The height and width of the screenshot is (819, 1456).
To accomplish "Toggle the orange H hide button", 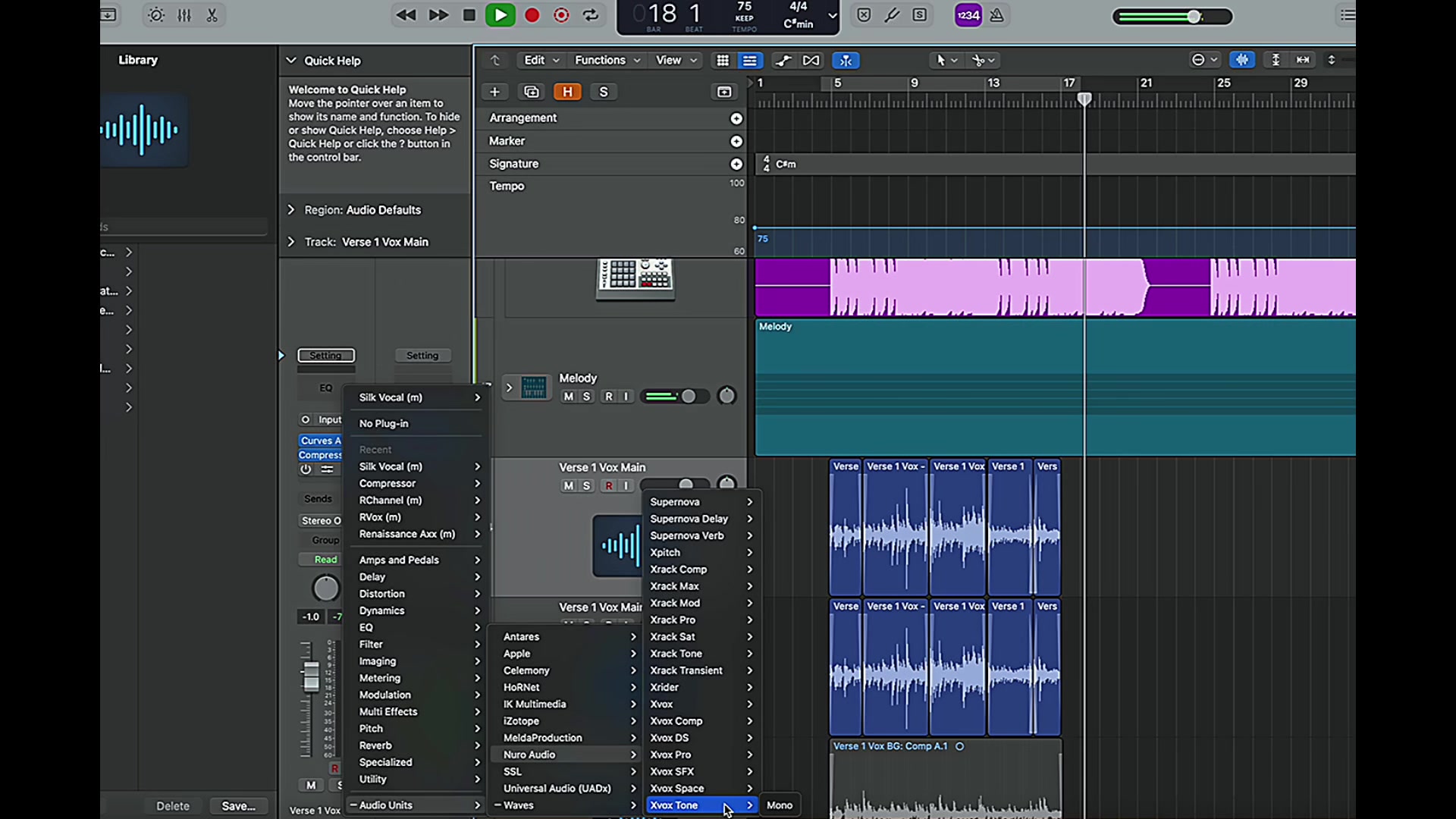I will point(567,92).
